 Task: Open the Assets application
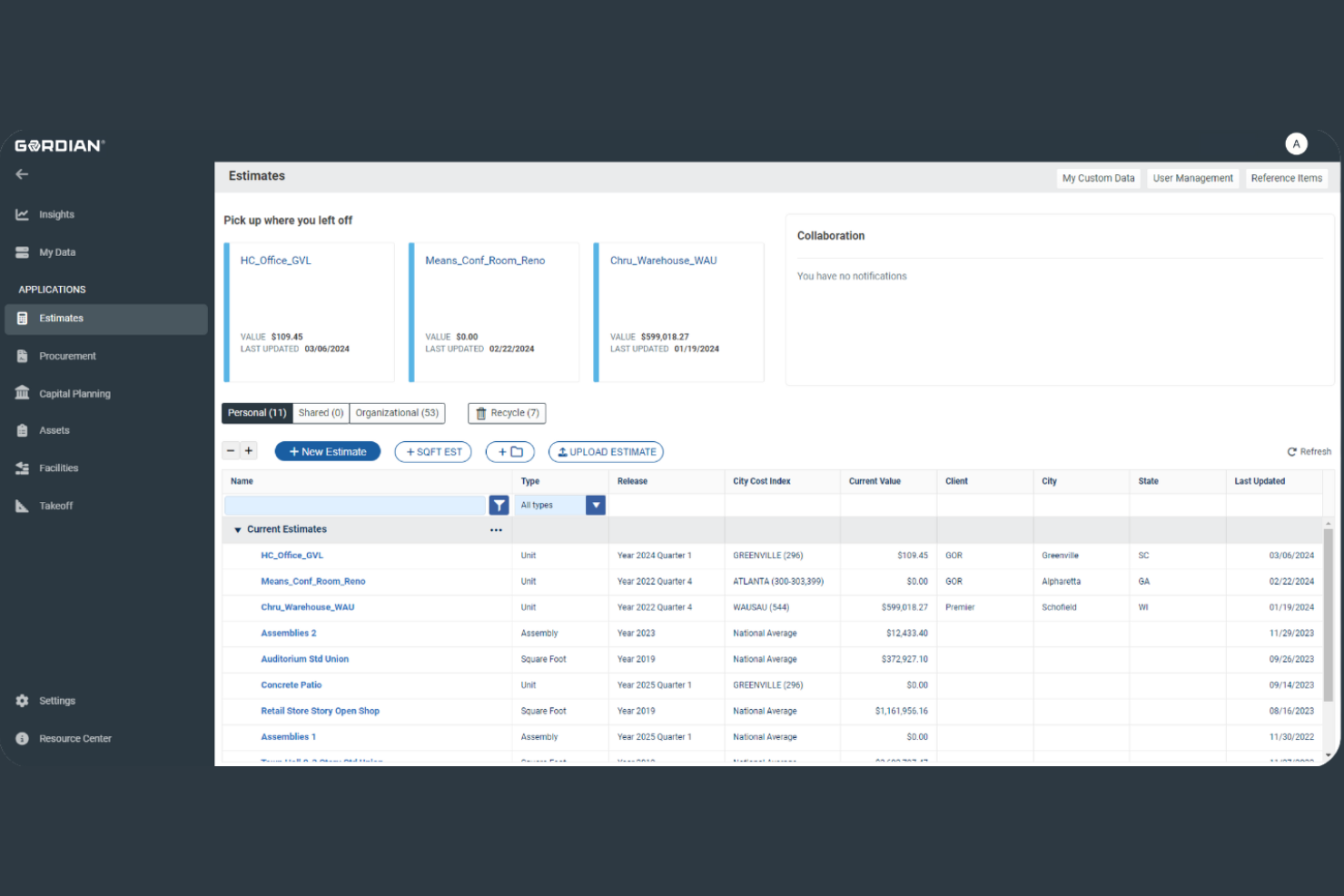click(x=54, y=430)
